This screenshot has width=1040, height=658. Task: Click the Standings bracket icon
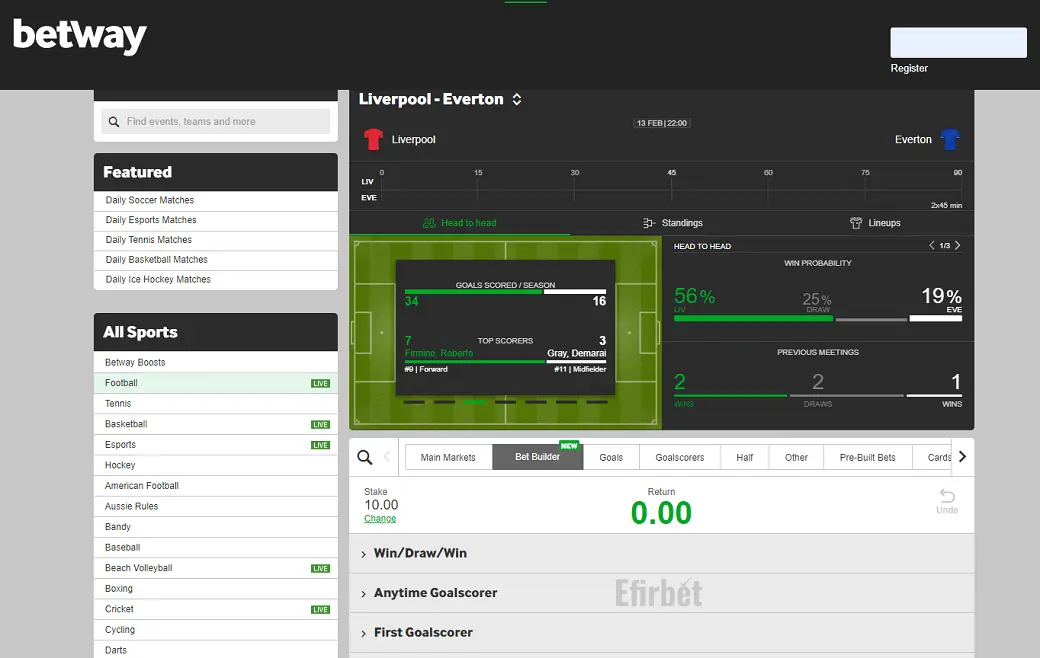click(x=649, y=223)
